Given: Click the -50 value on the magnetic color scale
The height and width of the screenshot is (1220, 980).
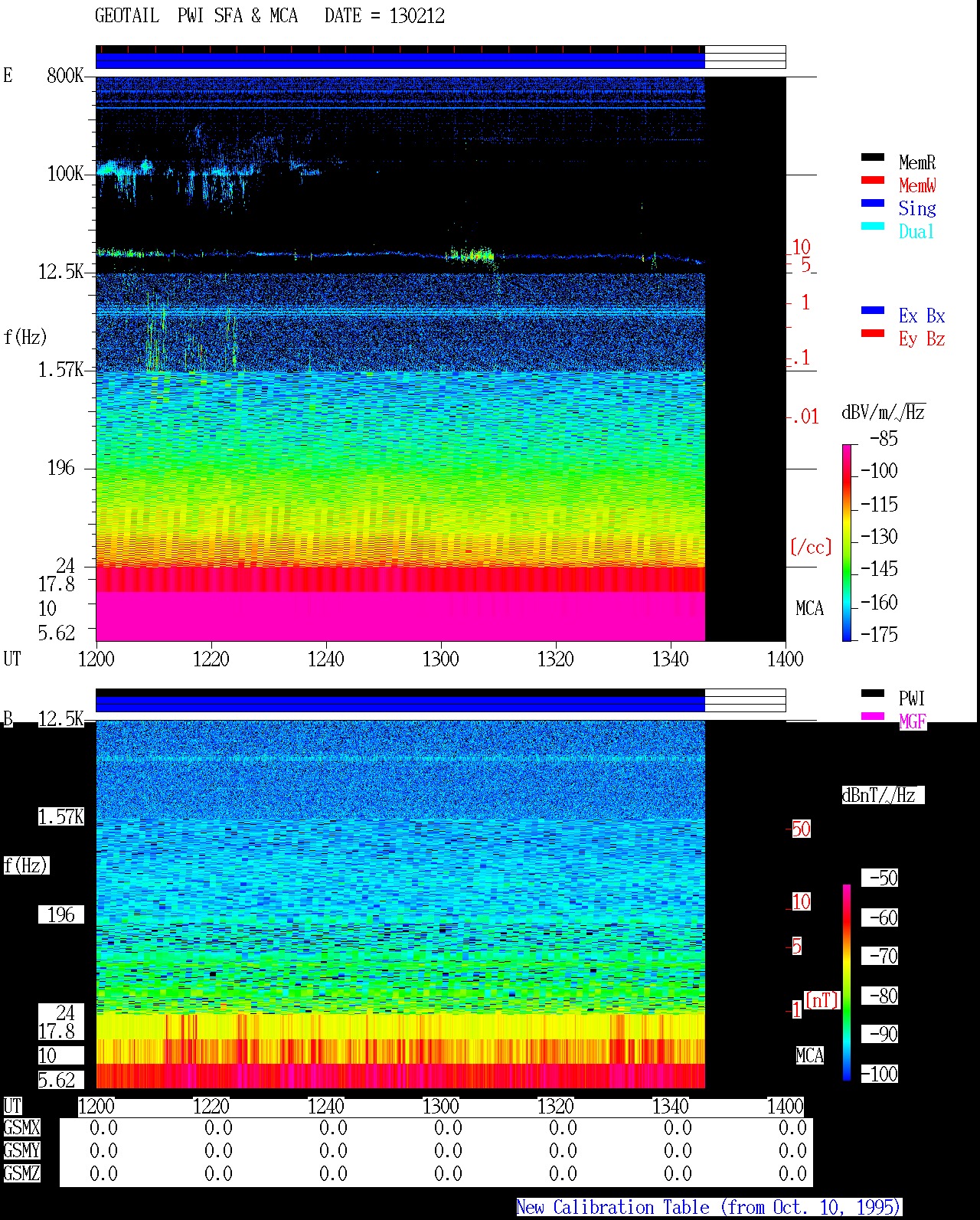Looking at the screenshot, I should point(884,878).
